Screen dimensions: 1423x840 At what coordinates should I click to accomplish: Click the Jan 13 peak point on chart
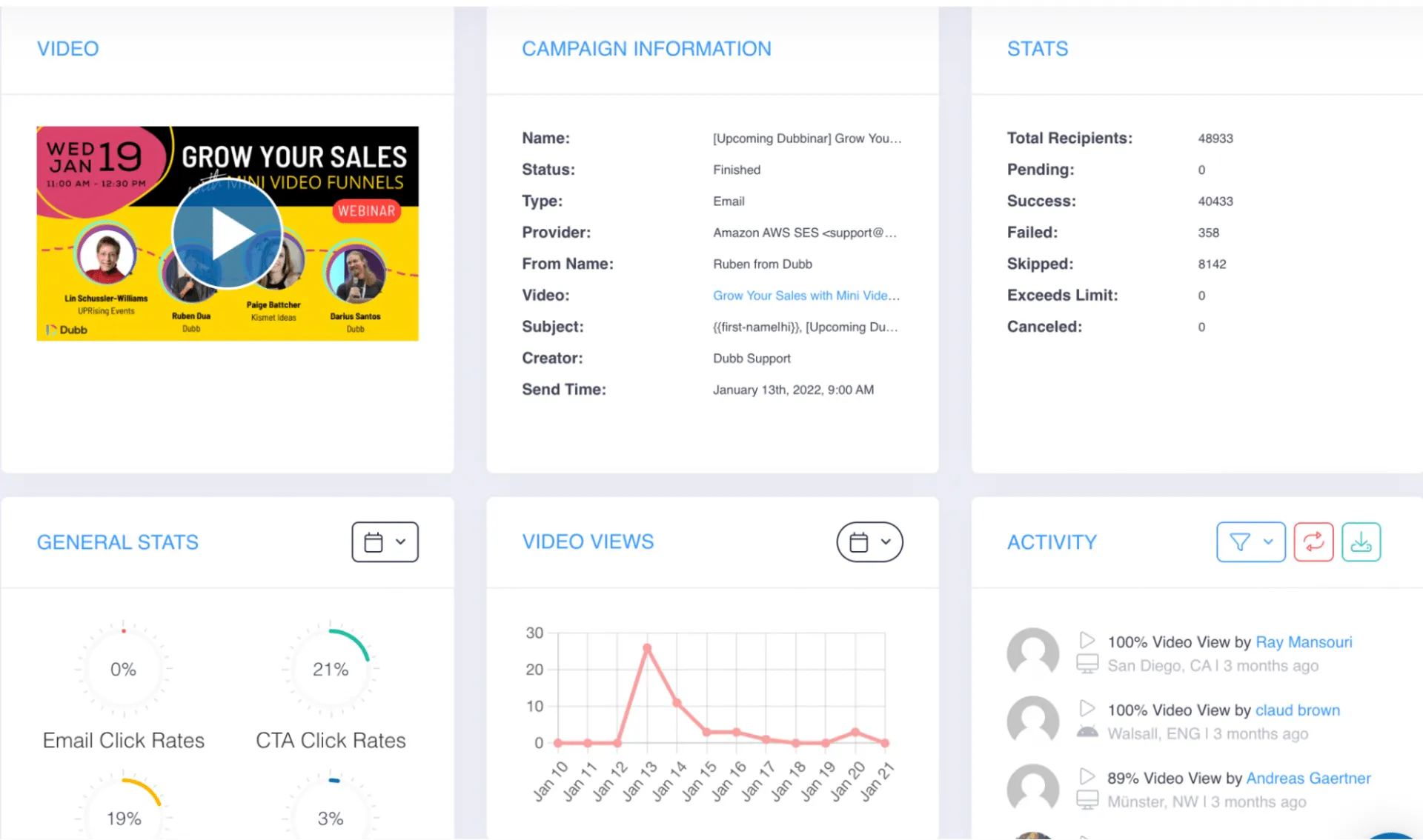[647, 648]
